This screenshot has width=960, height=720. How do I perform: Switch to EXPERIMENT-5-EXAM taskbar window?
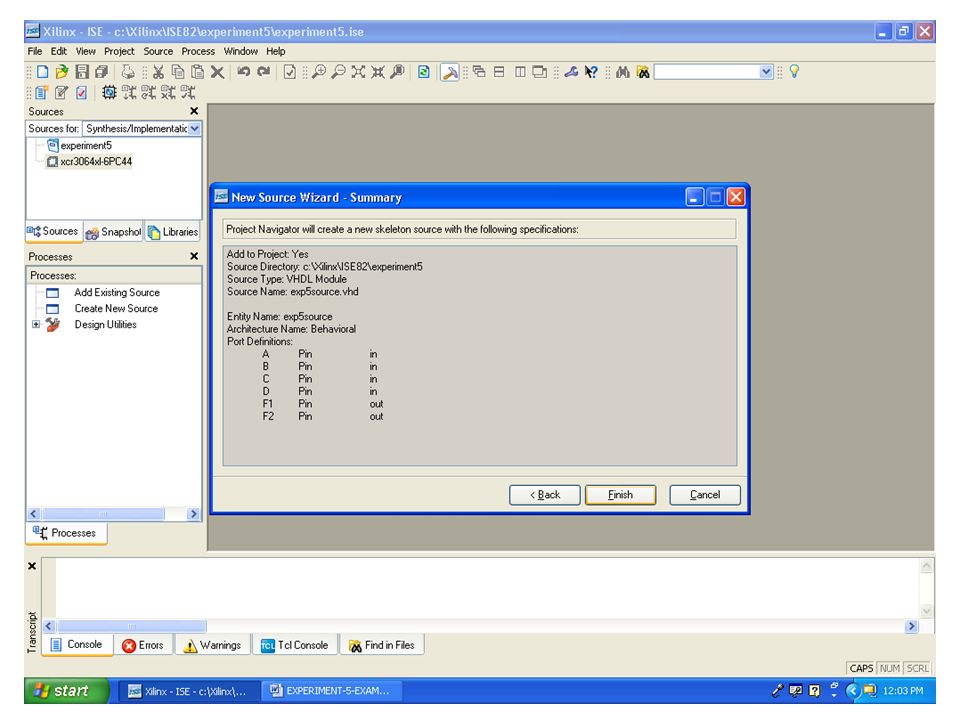click(331, 691)
